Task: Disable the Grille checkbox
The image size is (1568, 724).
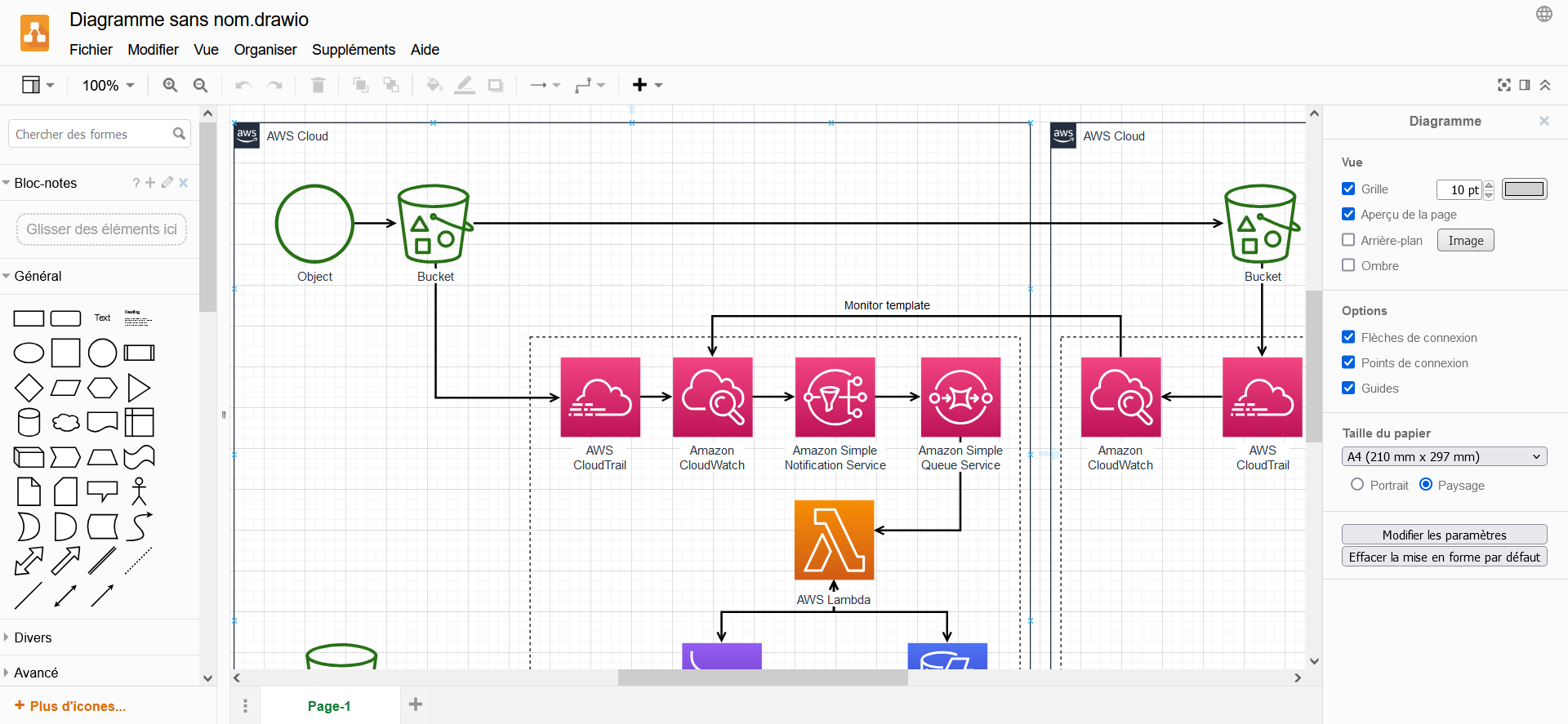Action: pos(1348,189)
